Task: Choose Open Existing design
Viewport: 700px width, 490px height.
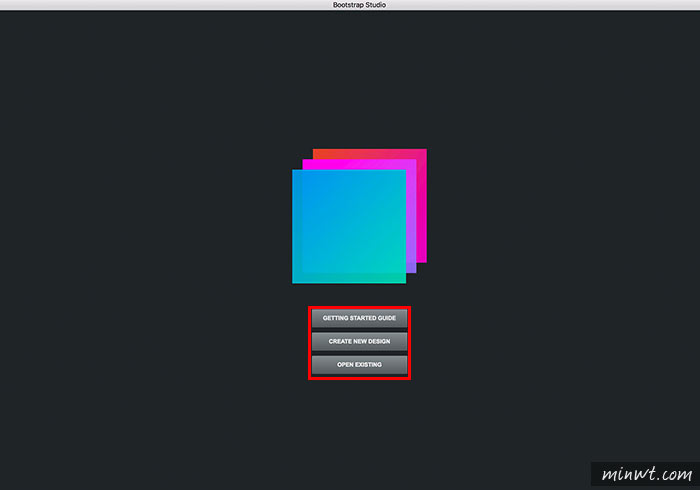Action: click(x=359, y=365)
